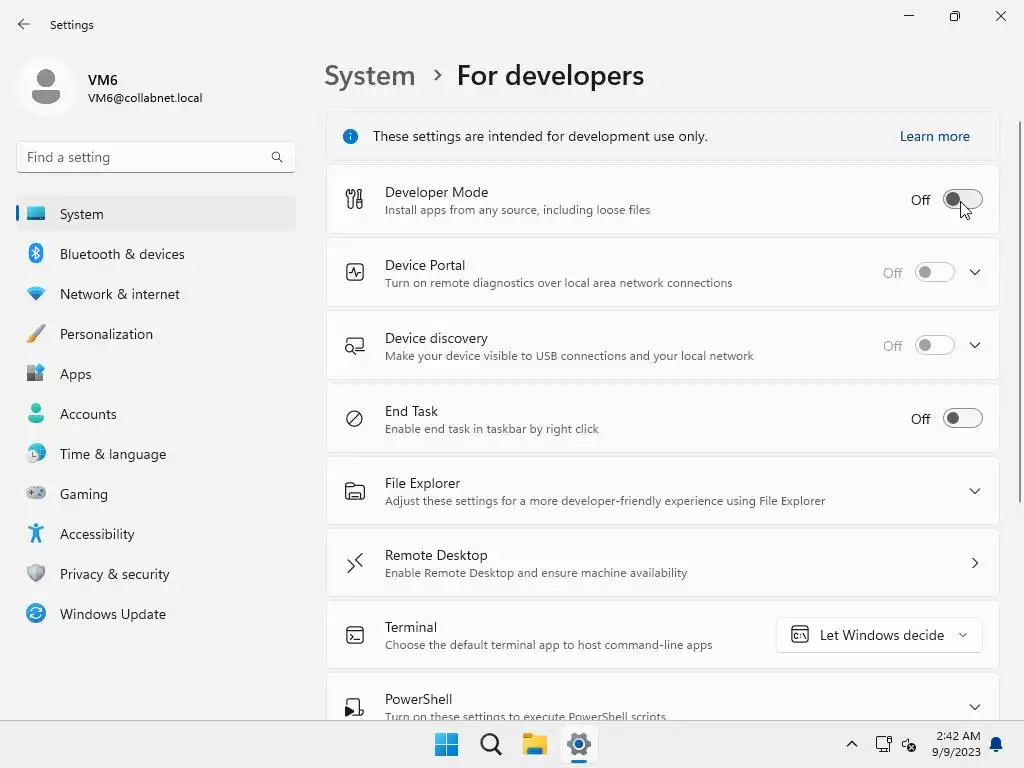Show hidden tray icons chevron
This screenshot has height=768, width=1024.
pos(852,744)
